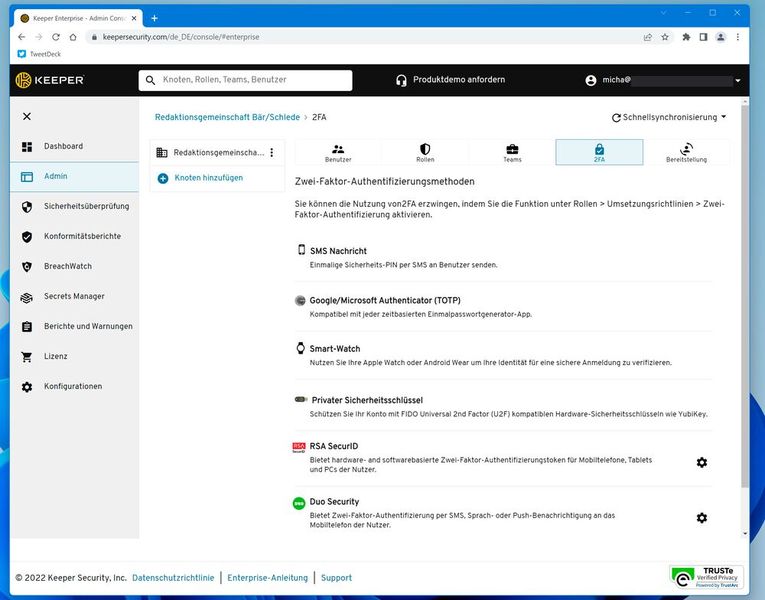Screen dimensions: 765x600
Task: Focus the Knoten, Rollen, Teams, Benutzer search field
Action: click(x=245, y=80)
